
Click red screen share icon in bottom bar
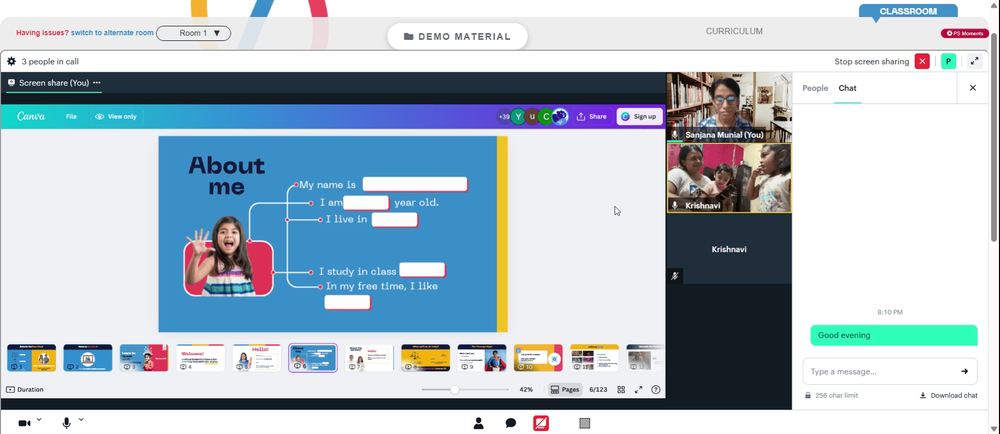click(x=541, y=423)
